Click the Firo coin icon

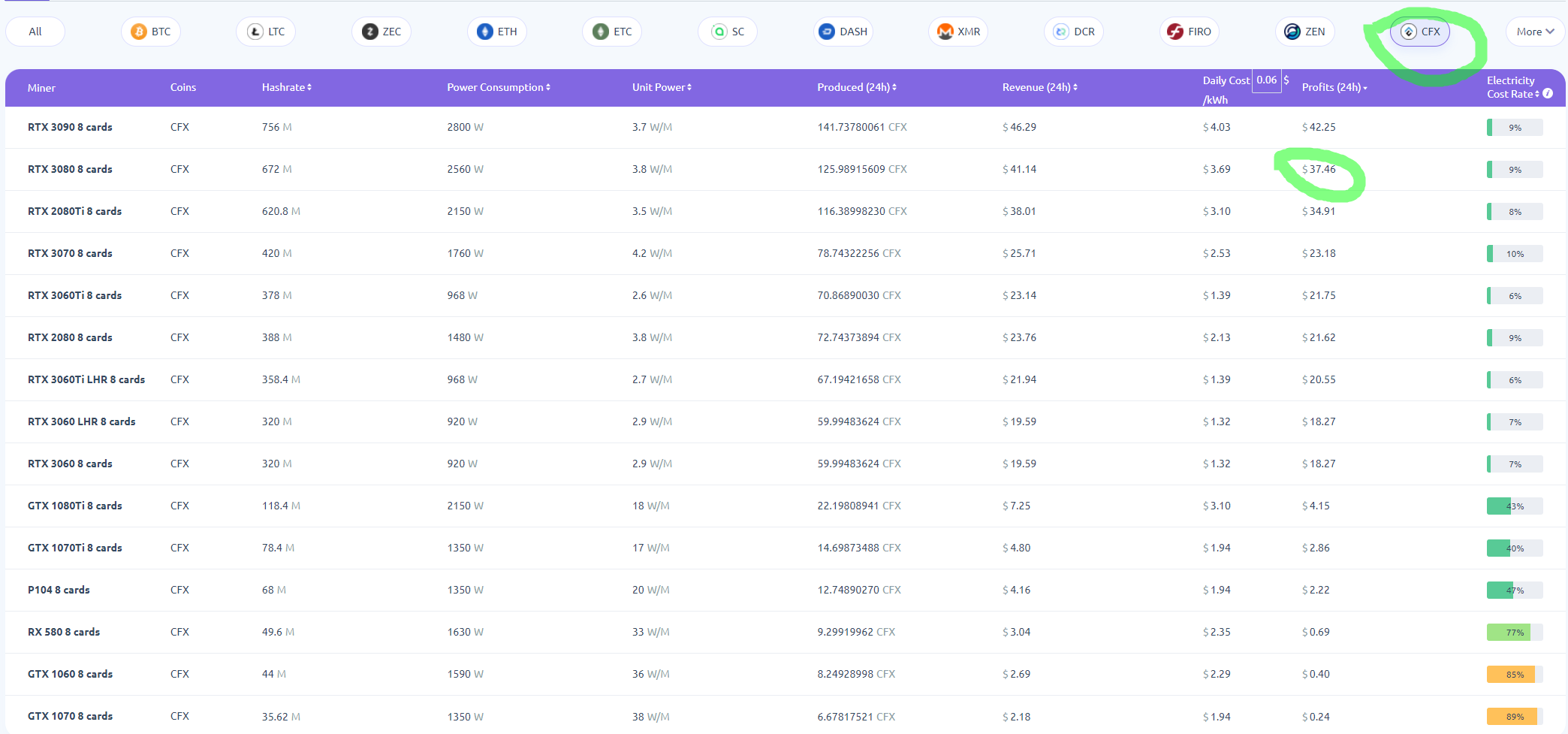tap(1175, 32)
